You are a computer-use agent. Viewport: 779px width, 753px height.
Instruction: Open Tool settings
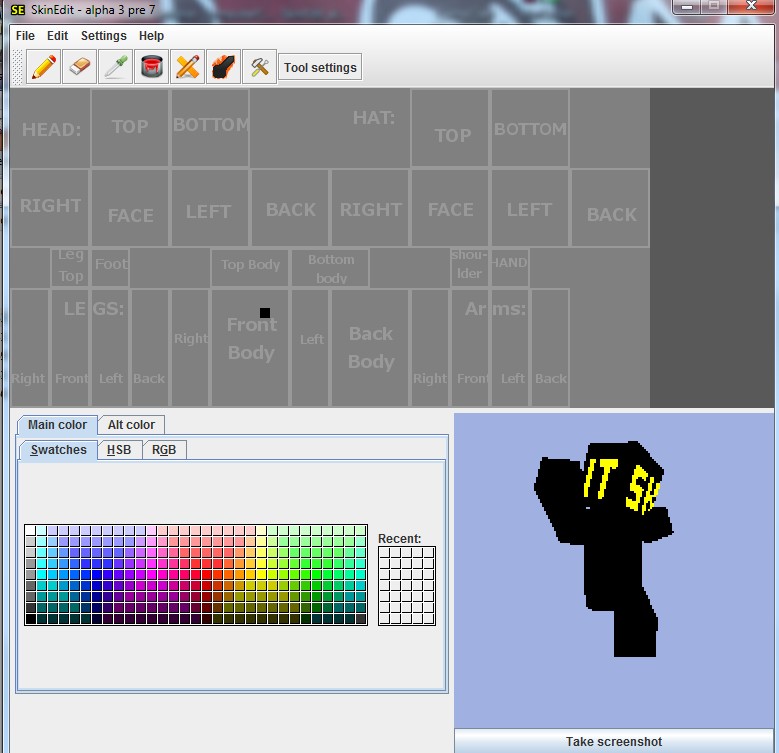320,68
